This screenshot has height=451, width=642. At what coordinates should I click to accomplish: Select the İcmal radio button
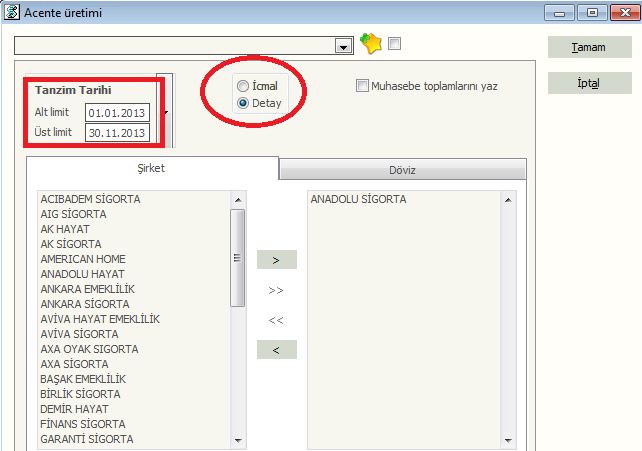point(243,86)
